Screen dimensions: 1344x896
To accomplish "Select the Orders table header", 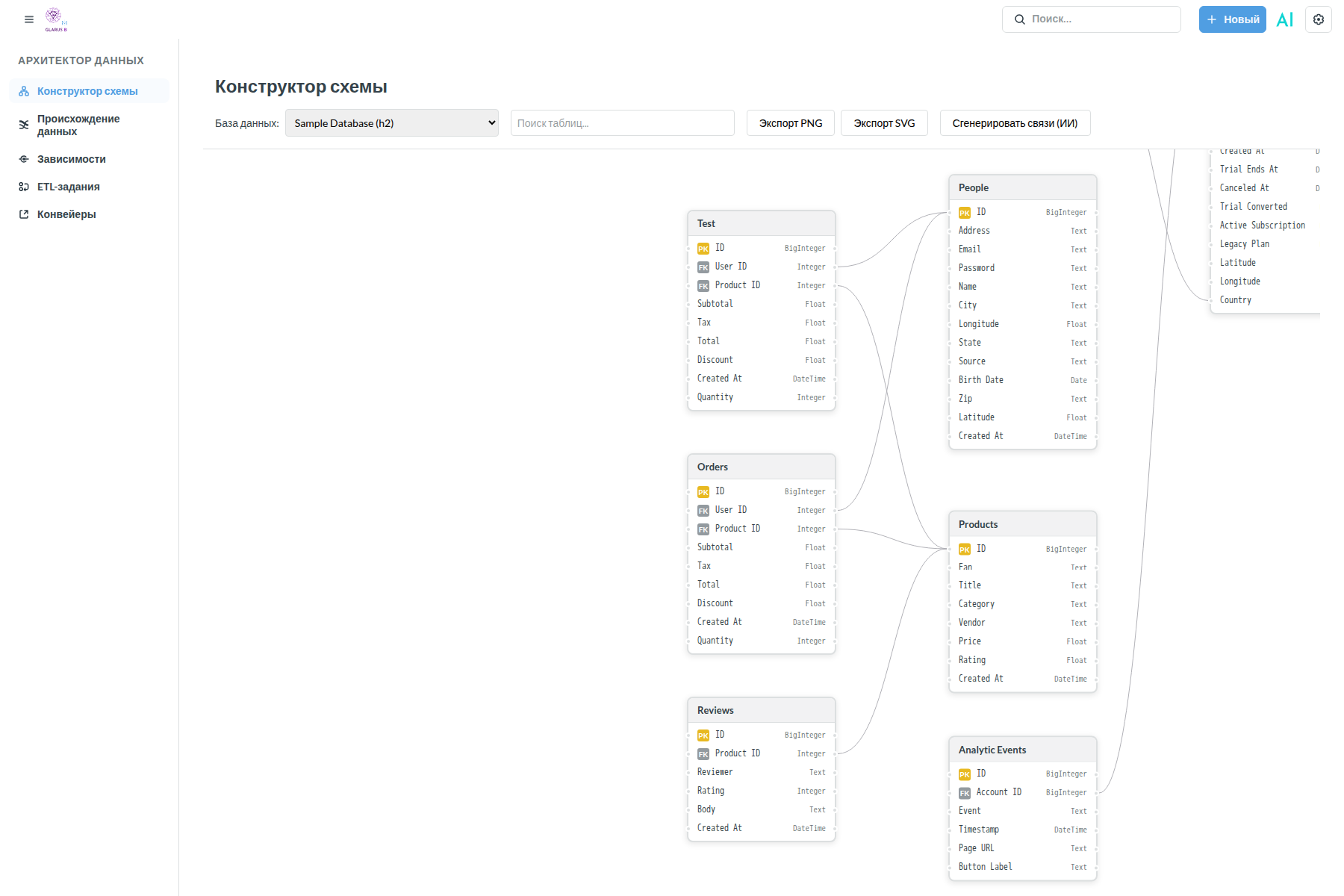I will pos(762,467).
